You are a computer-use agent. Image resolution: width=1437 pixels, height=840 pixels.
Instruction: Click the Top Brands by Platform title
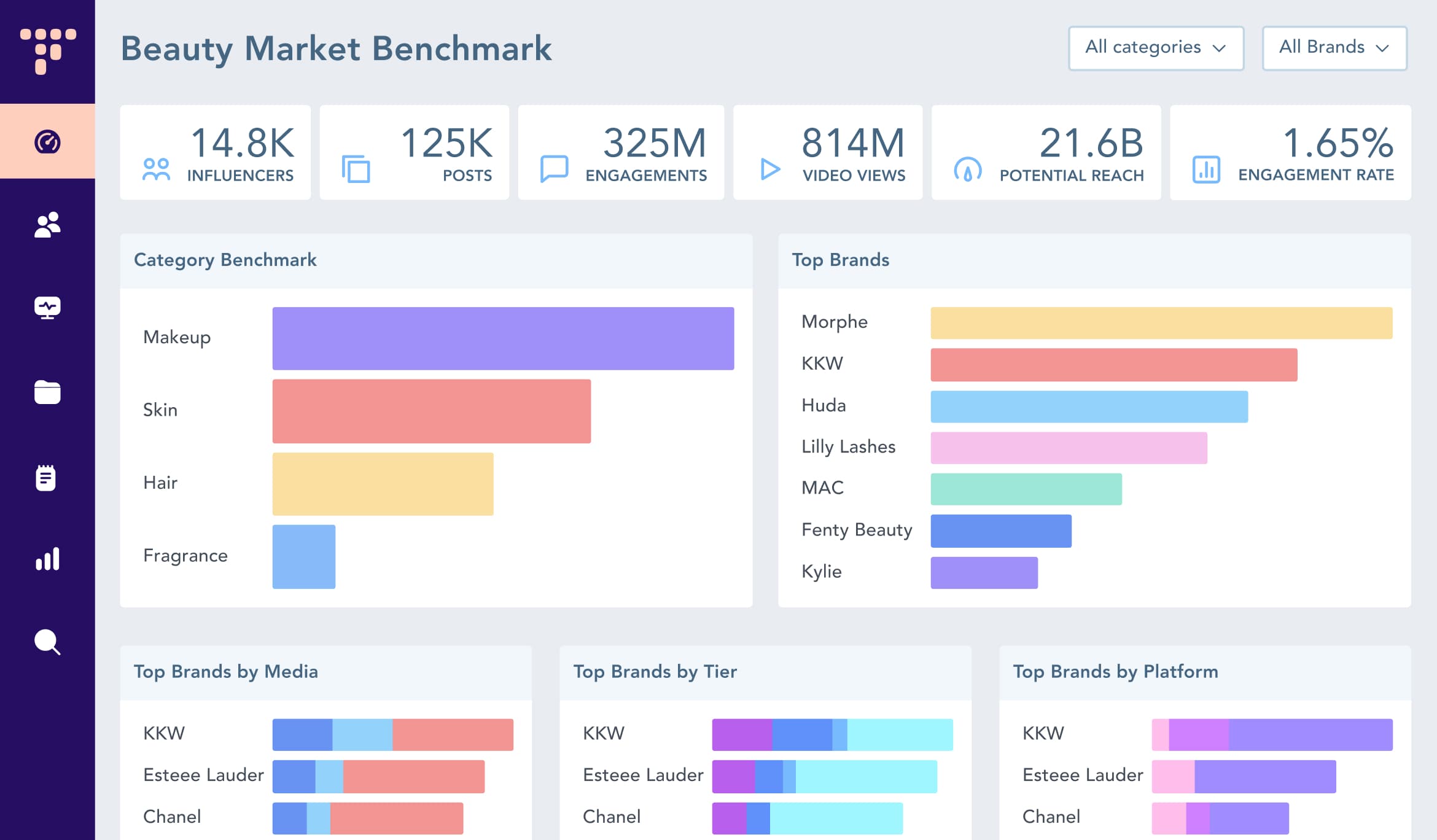tap(1116, 672)
